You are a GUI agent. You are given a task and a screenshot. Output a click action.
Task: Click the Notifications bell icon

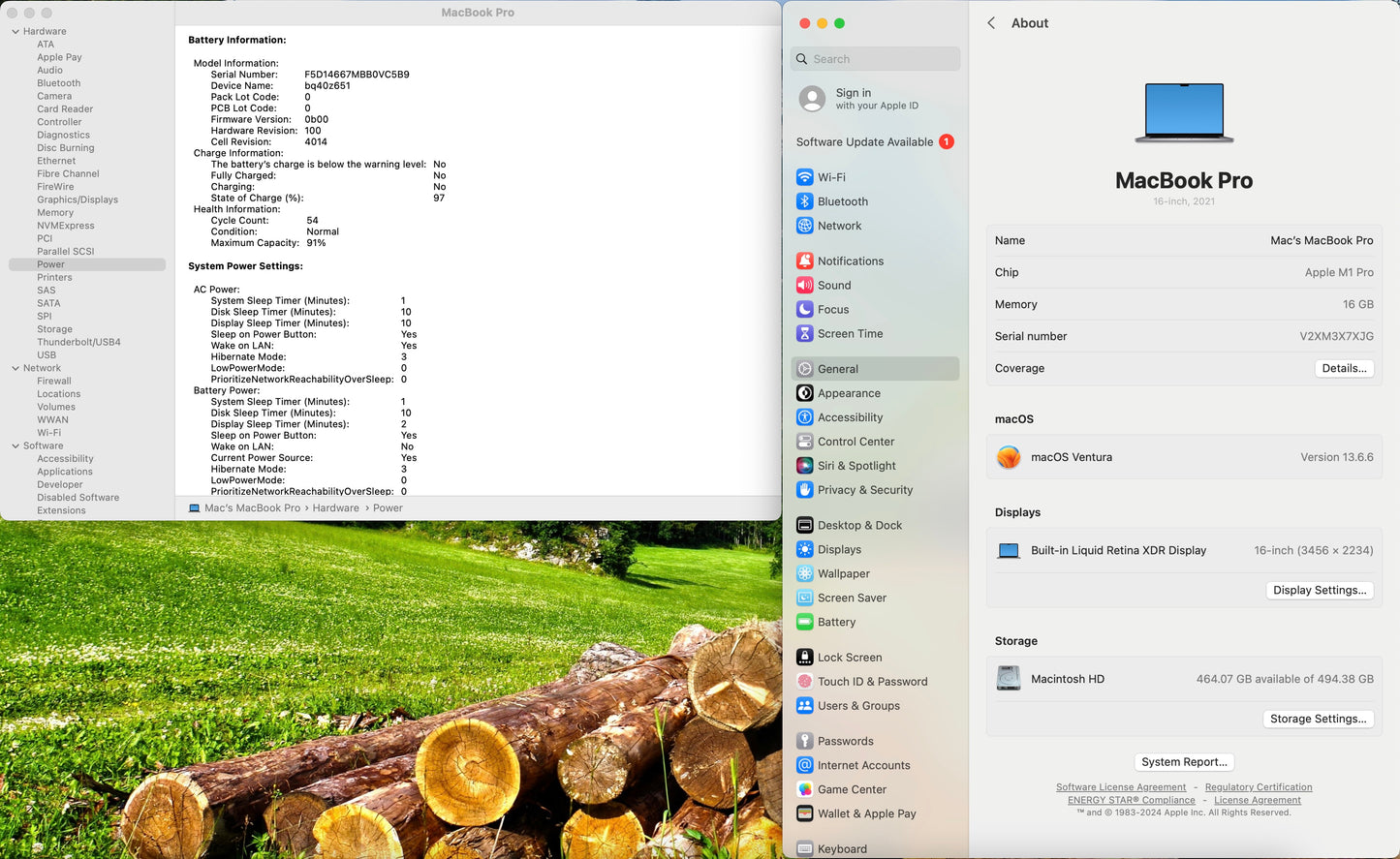click(804, 261)
